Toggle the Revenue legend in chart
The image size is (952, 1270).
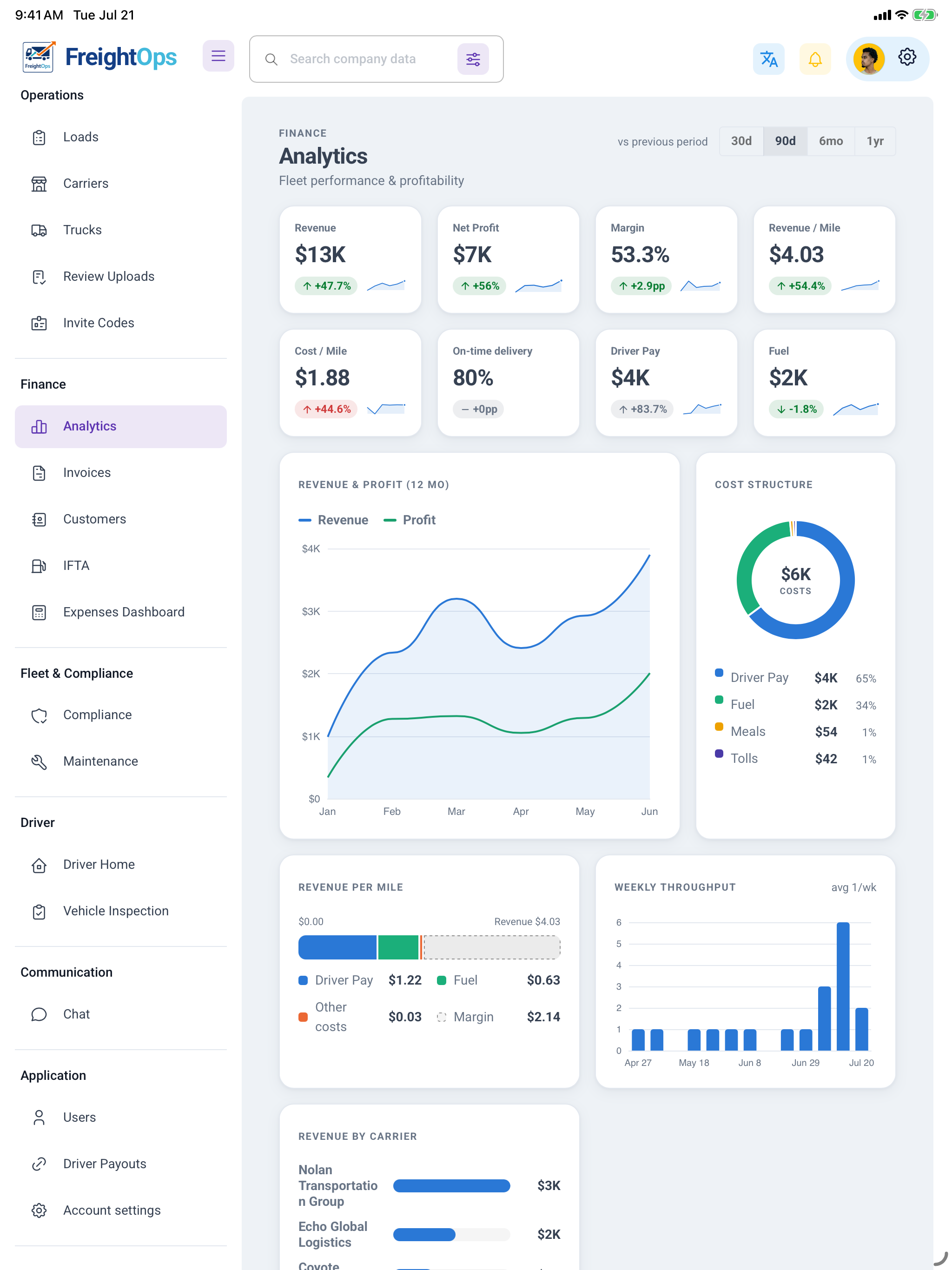(334, 520)
